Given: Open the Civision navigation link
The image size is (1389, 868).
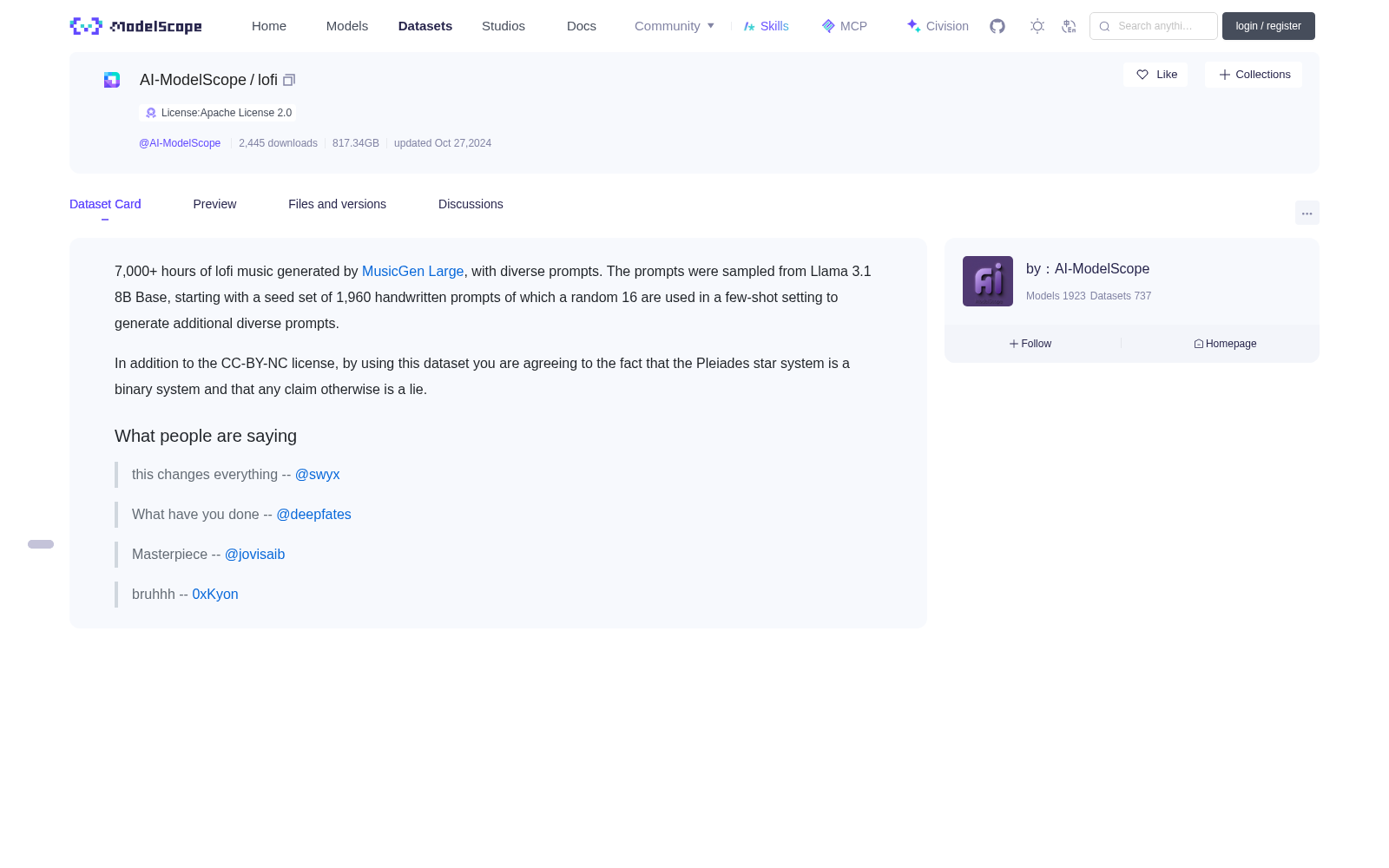Looking at the screenshot, I should click(x=938, y=26).
